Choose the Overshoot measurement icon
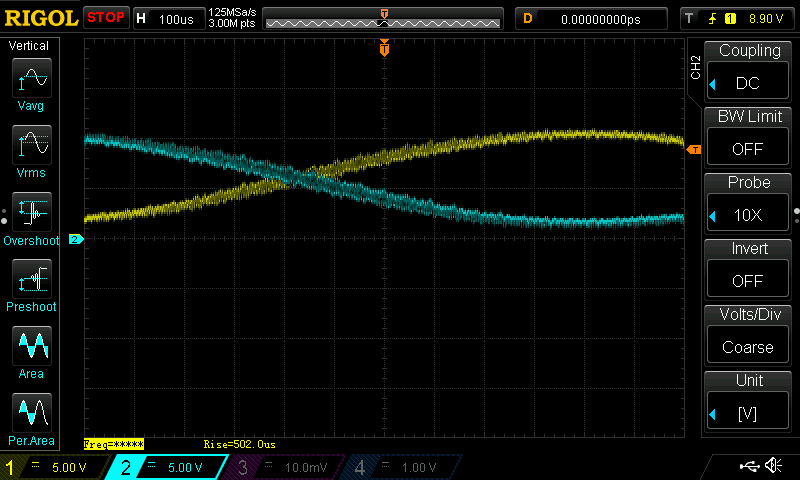Screen dimensions: 800x480 pyautogui.click(x=32, y=212)
